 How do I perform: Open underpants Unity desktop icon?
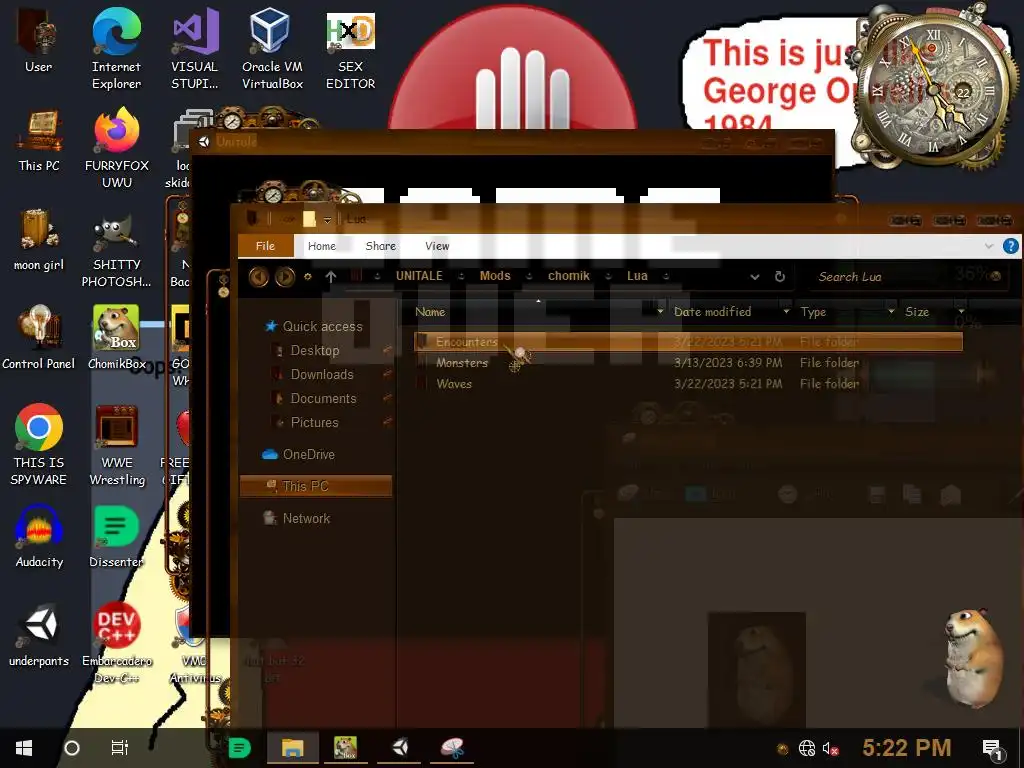(x=39, y=636)
